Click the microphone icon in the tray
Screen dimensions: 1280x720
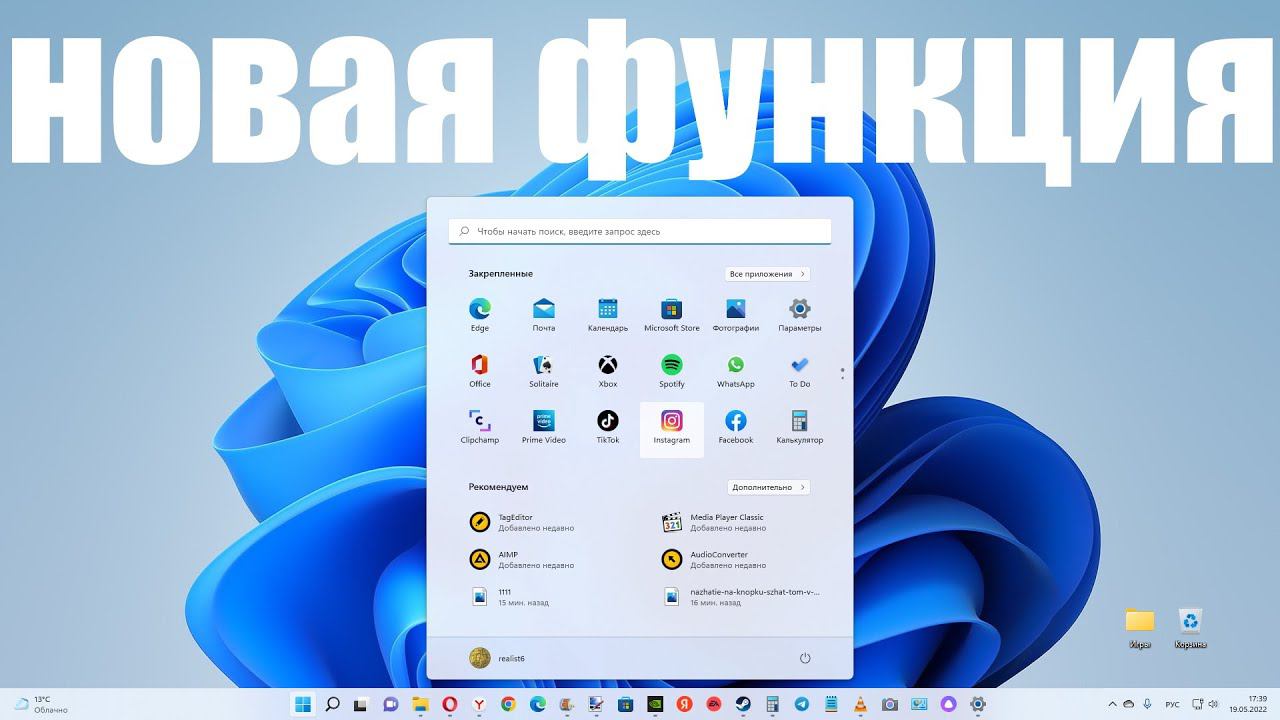pyautogui.click(x=1147, y=704)
